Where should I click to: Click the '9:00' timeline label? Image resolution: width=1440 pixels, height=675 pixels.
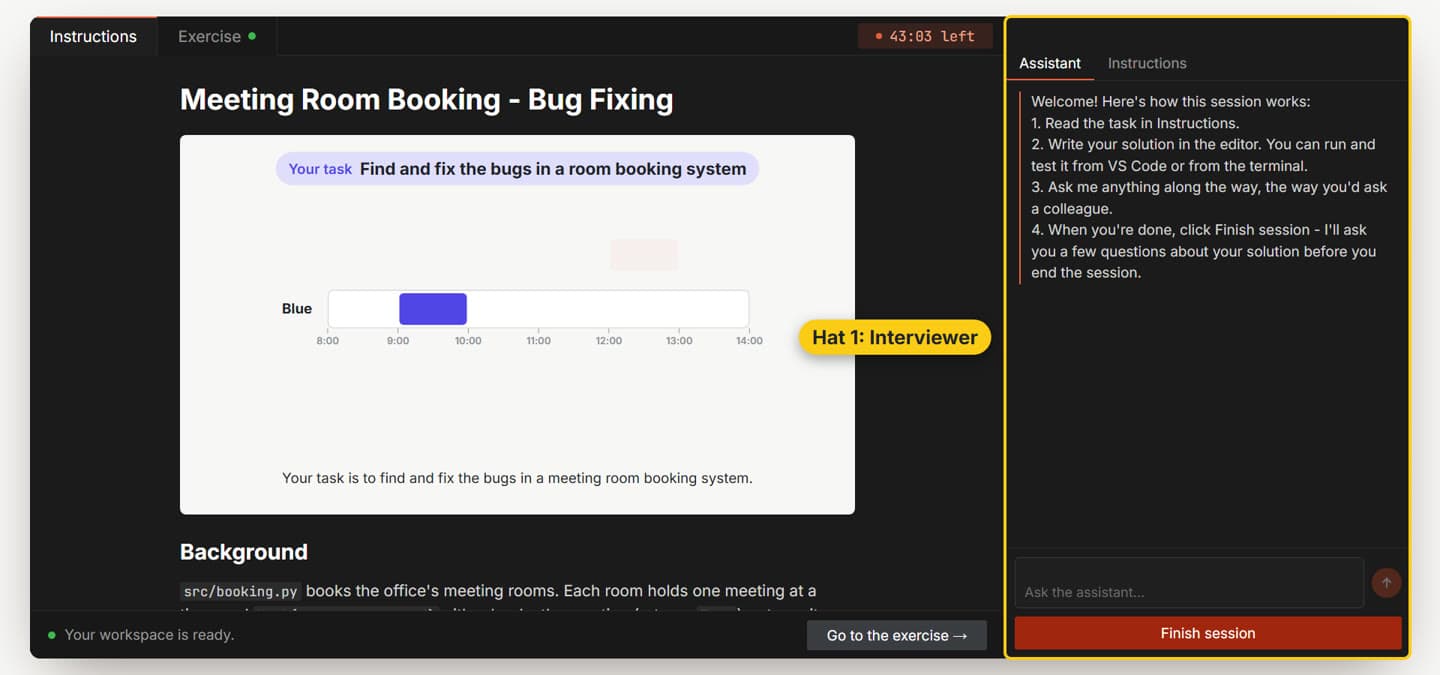(x=398, y=341)
